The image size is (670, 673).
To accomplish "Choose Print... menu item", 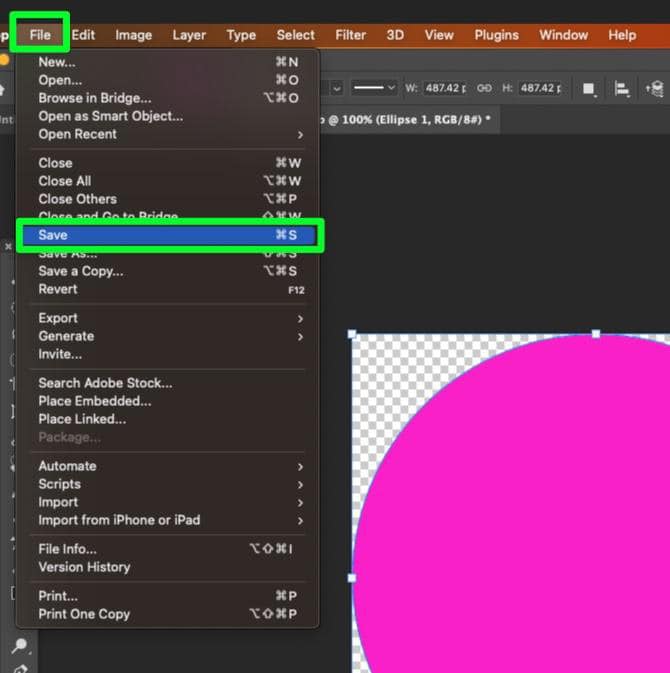I will [x=170, y=596].
